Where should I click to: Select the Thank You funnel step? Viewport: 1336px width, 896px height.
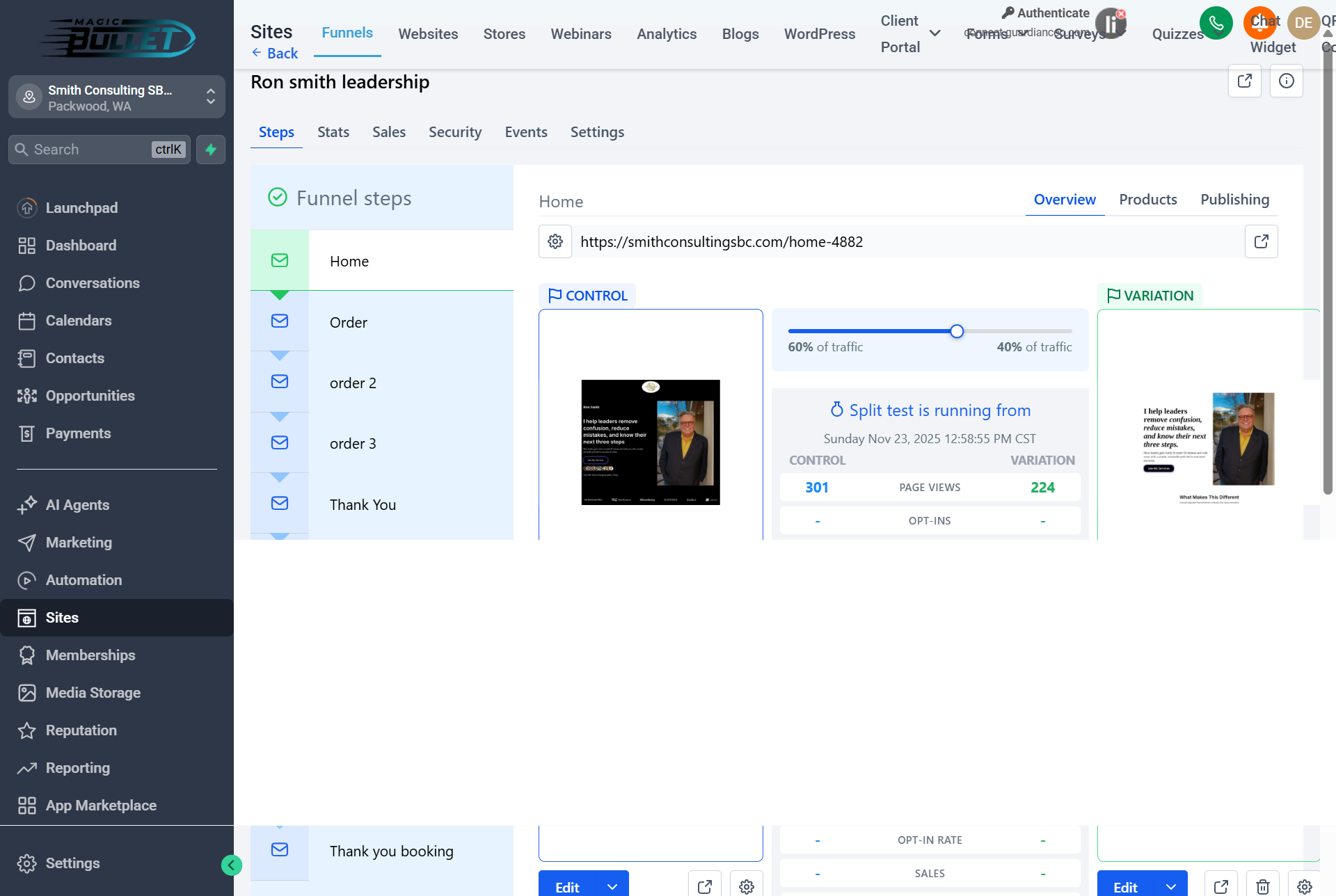[382, 504]
